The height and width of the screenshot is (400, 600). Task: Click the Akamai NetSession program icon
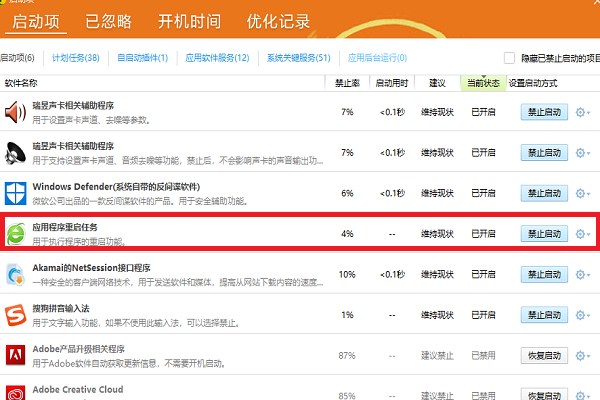(x=18, y=273)
